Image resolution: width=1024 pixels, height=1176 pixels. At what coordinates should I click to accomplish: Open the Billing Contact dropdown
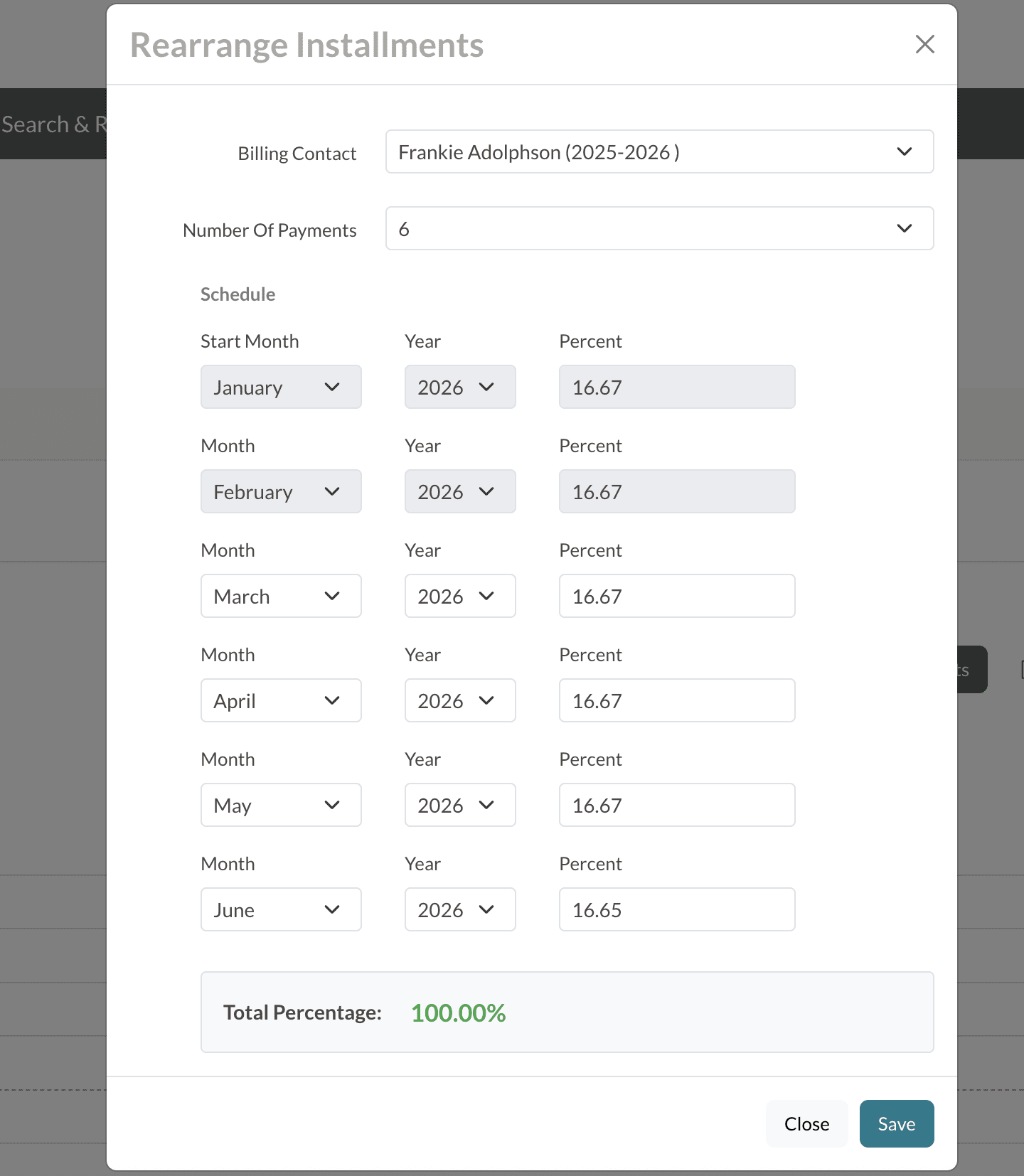pyautogui.click(x=658, y=151)
